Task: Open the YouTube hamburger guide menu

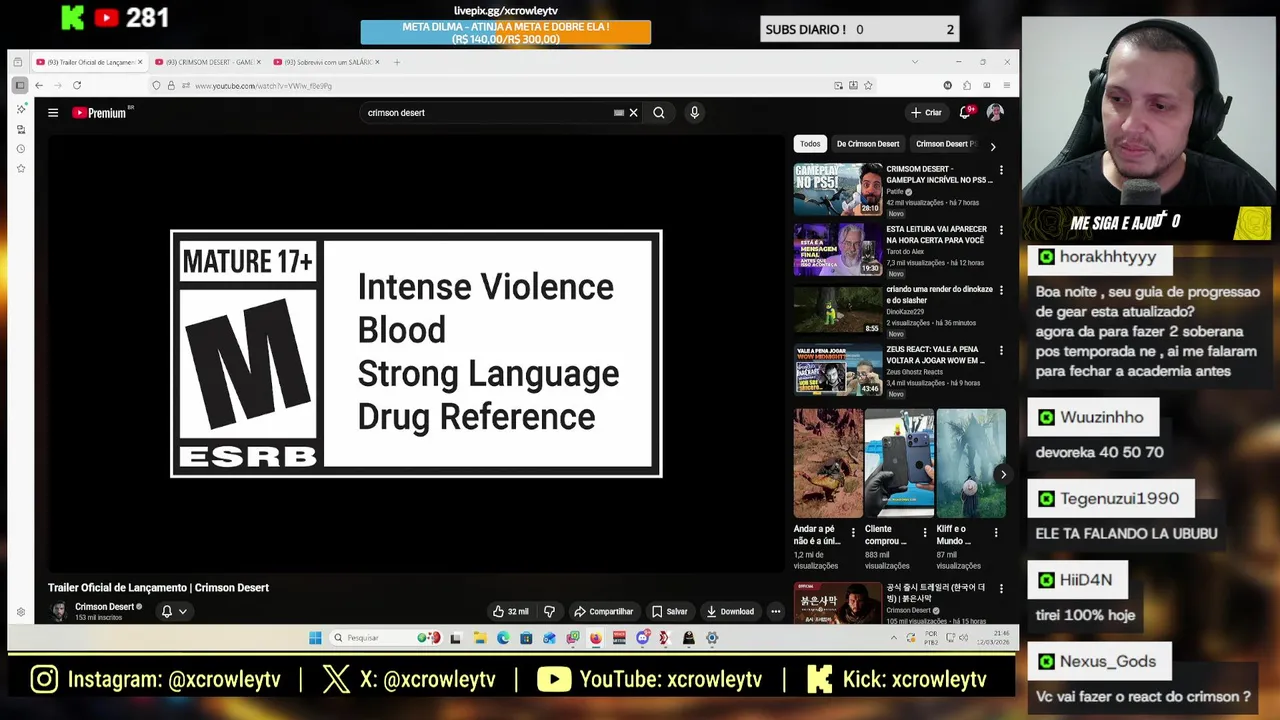Action: click(x=53, y=113)
